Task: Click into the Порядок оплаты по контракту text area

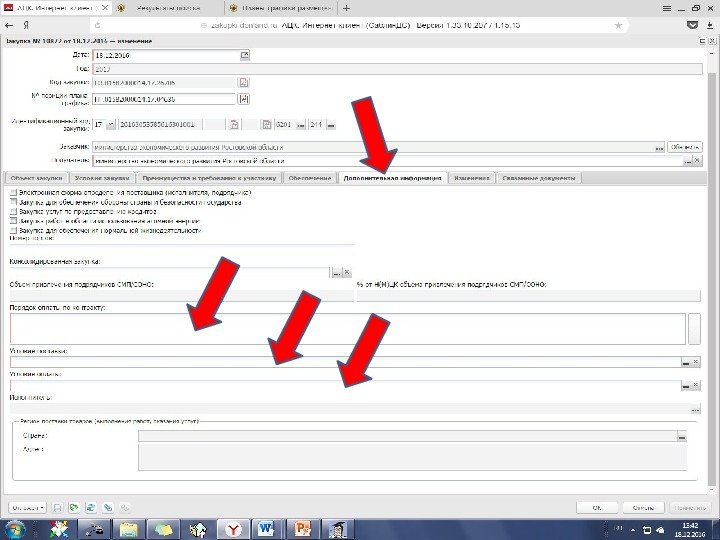Action: coord(348,329)
